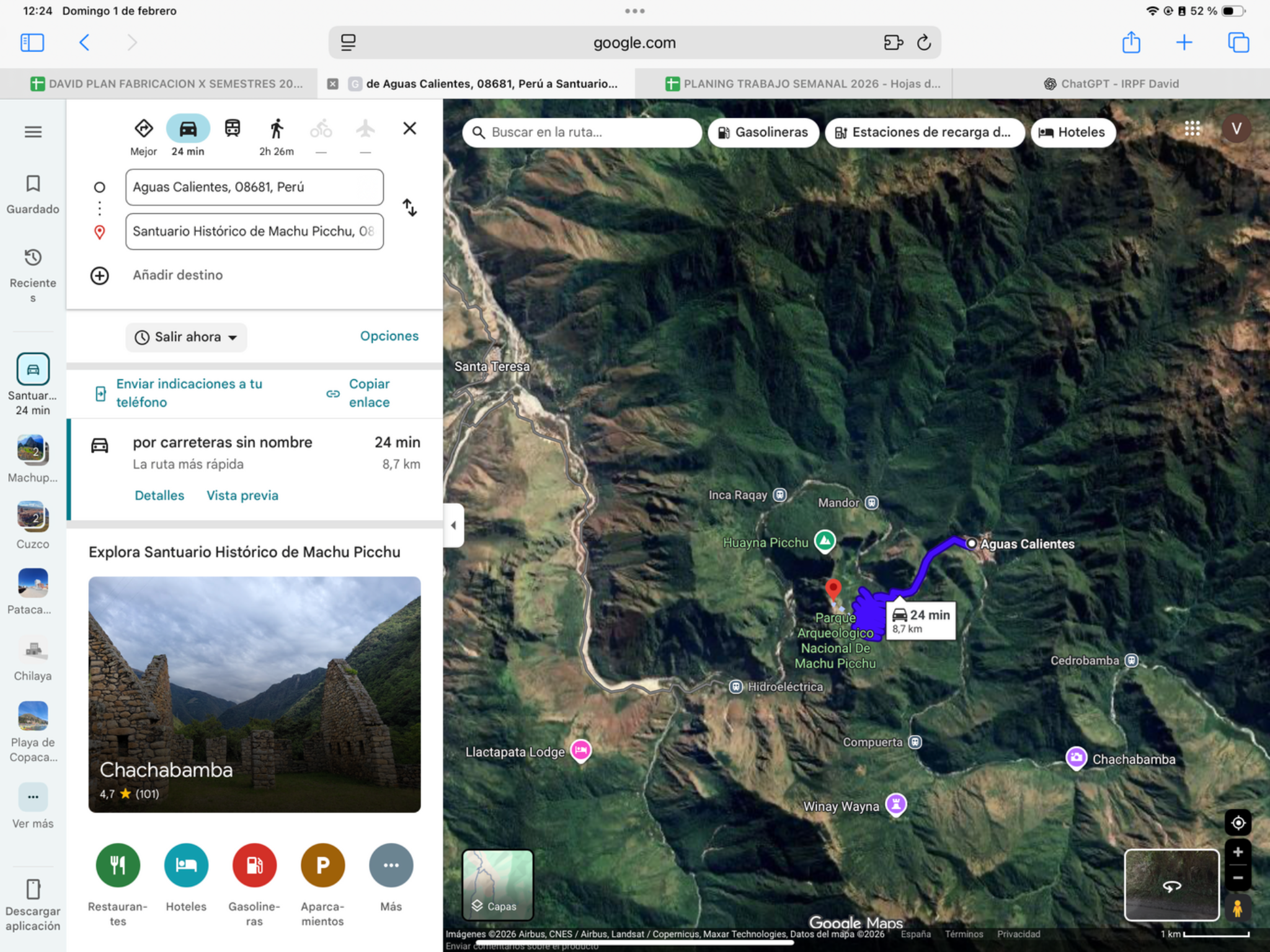1270x952 pixels.
Task: Toggle Capas map layers
Action: click(x=497, y=884)
